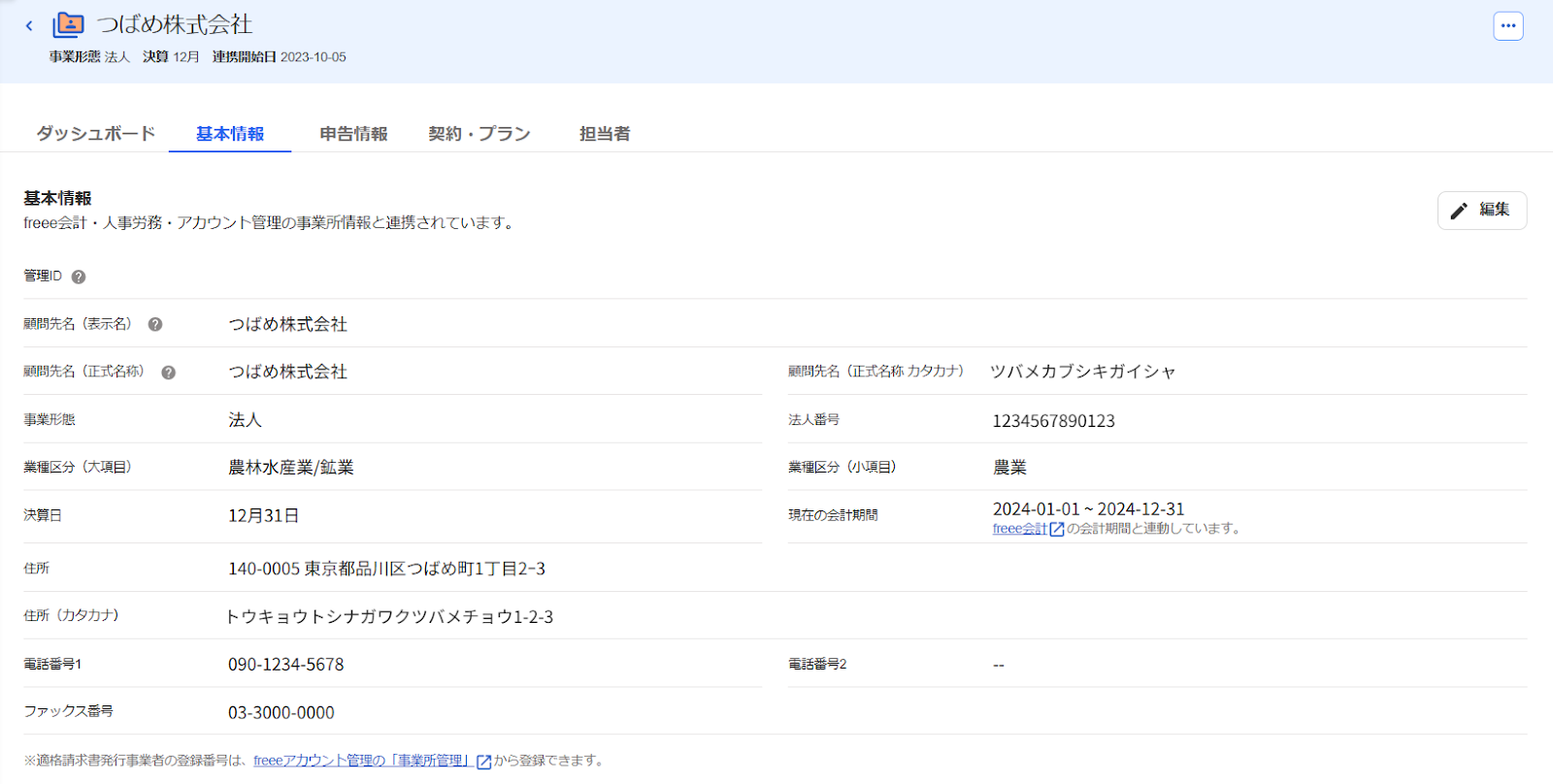
Task: Click the page title つばめ株式会社
Action: (x=175, y=24)
